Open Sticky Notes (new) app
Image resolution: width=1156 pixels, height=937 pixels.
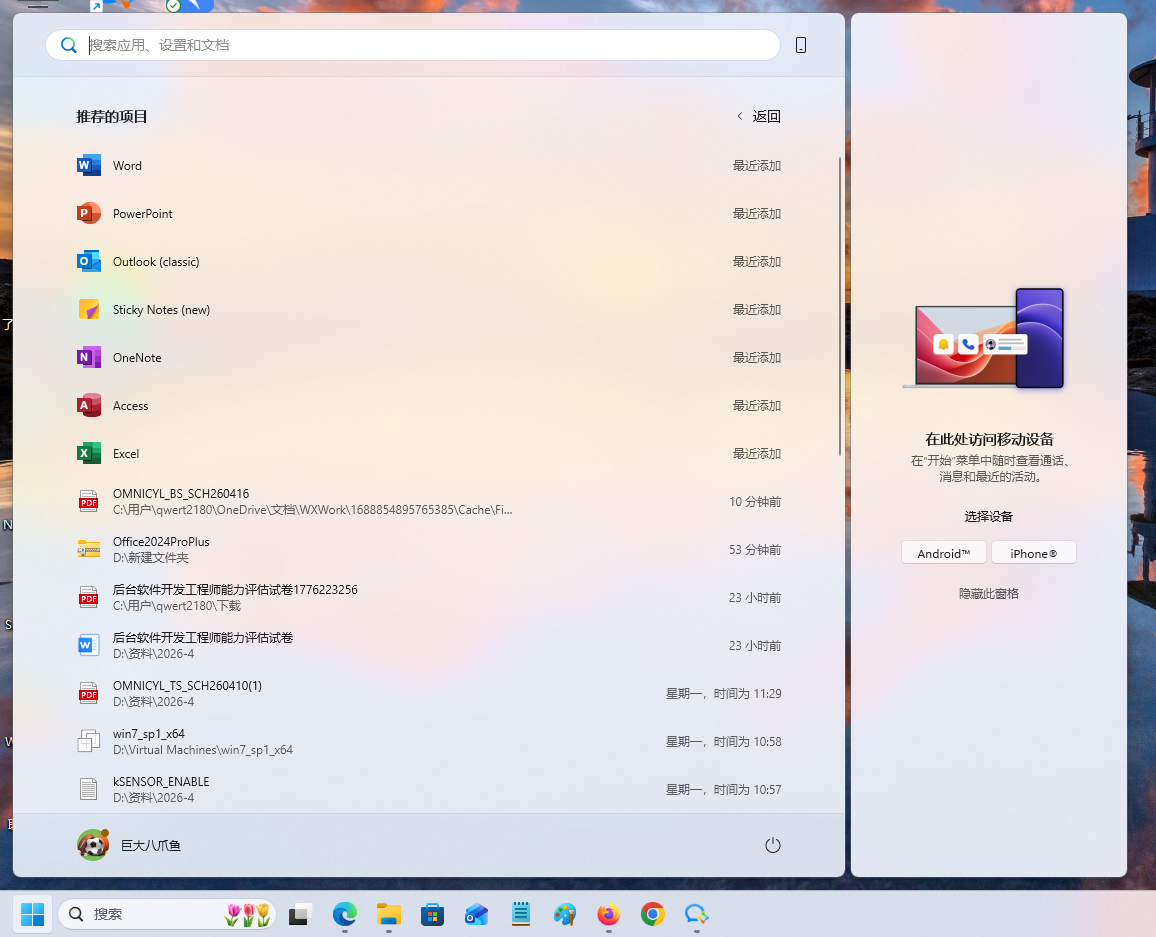(x=160, y=310)
